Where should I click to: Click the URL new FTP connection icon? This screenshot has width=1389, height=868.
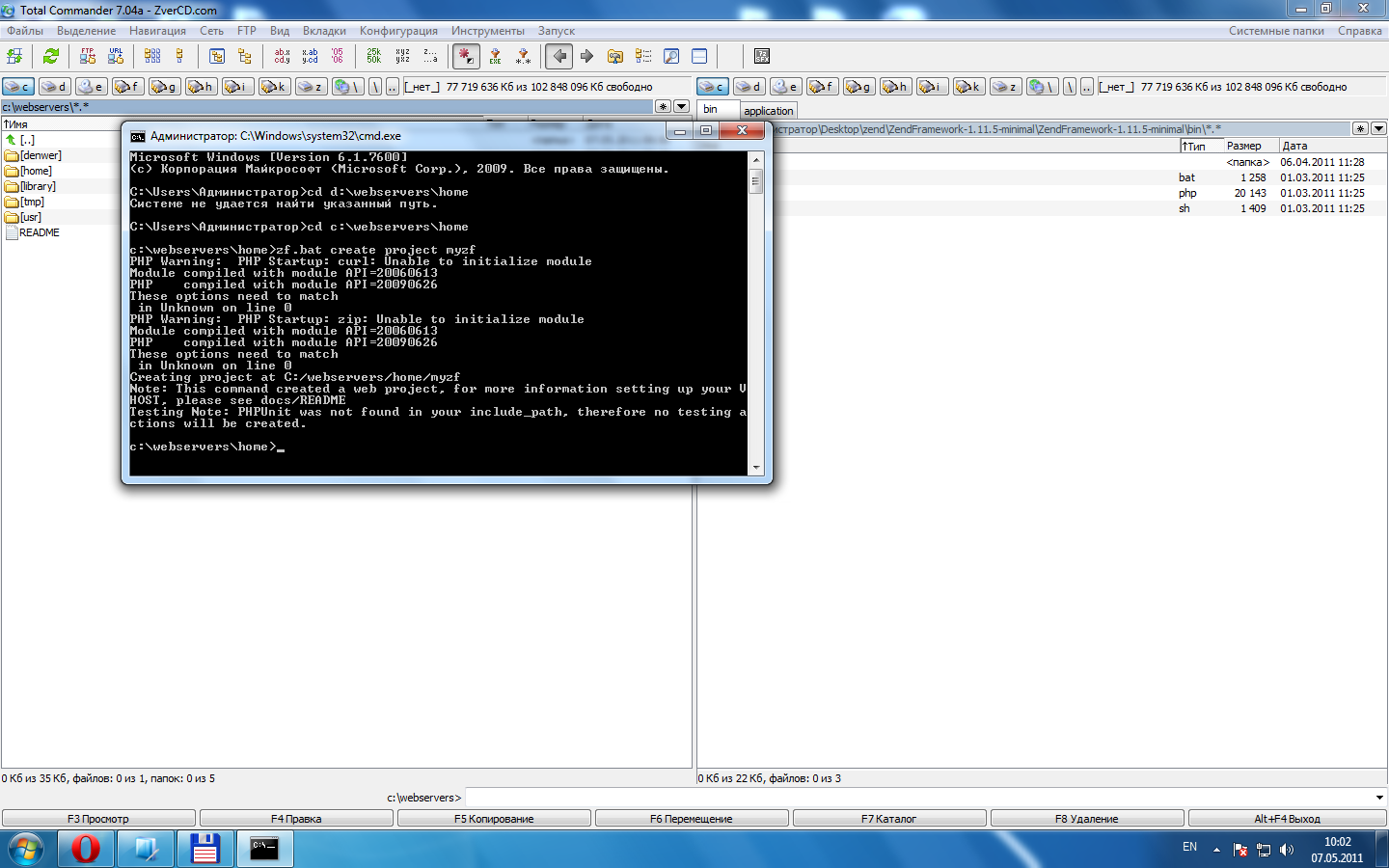(x=116, y=57)
